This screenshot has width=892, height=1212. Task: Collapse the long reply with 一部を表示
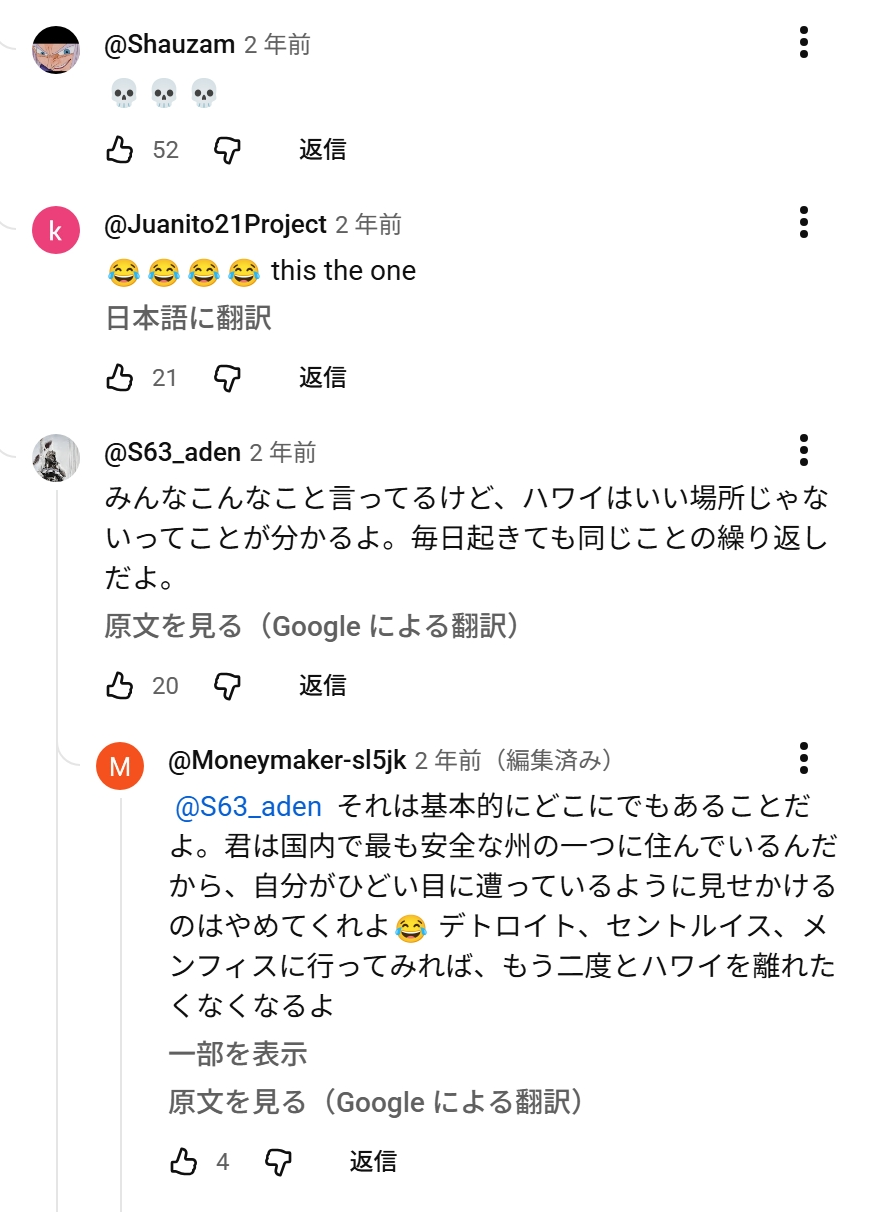(237, 1054)
